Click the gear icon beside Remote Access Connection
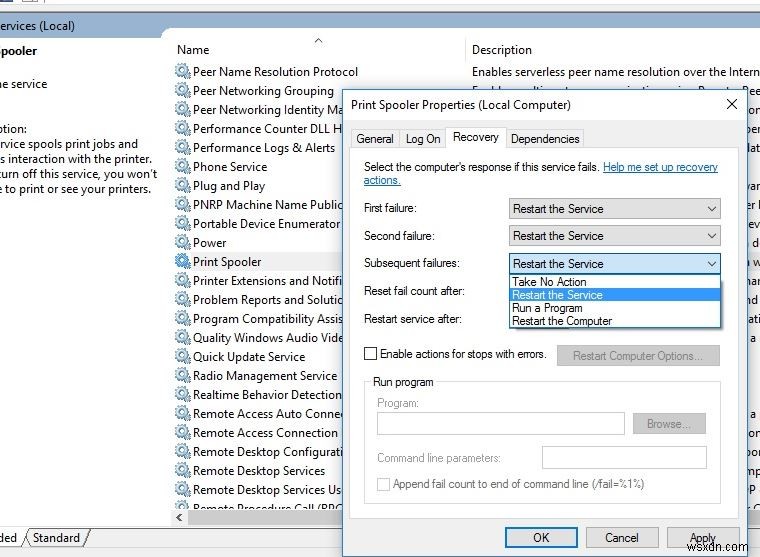 tap(182, 432)
